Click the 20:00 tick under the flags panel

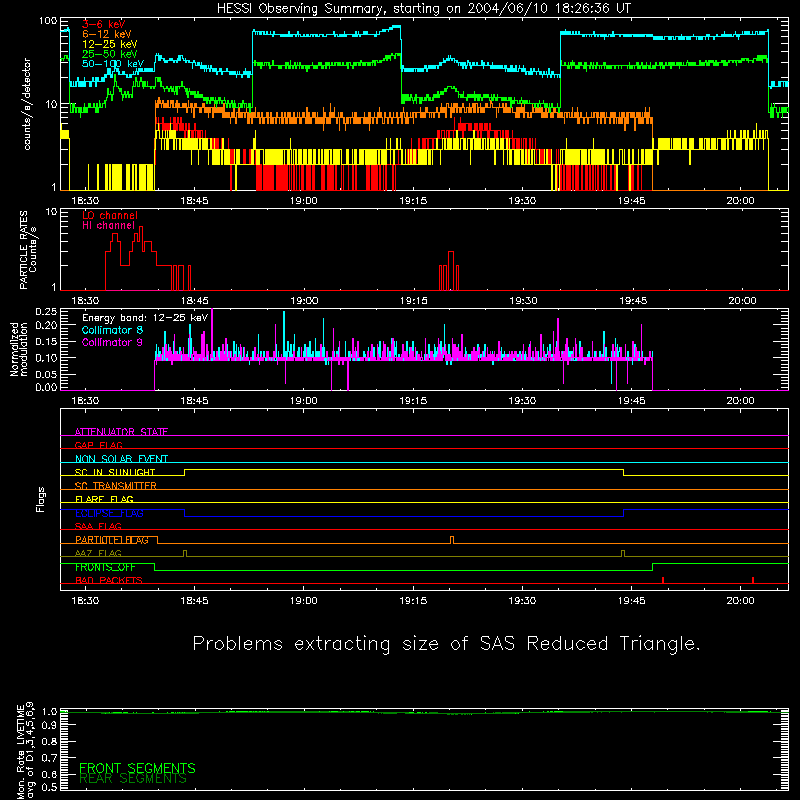(x=740, y=601)
